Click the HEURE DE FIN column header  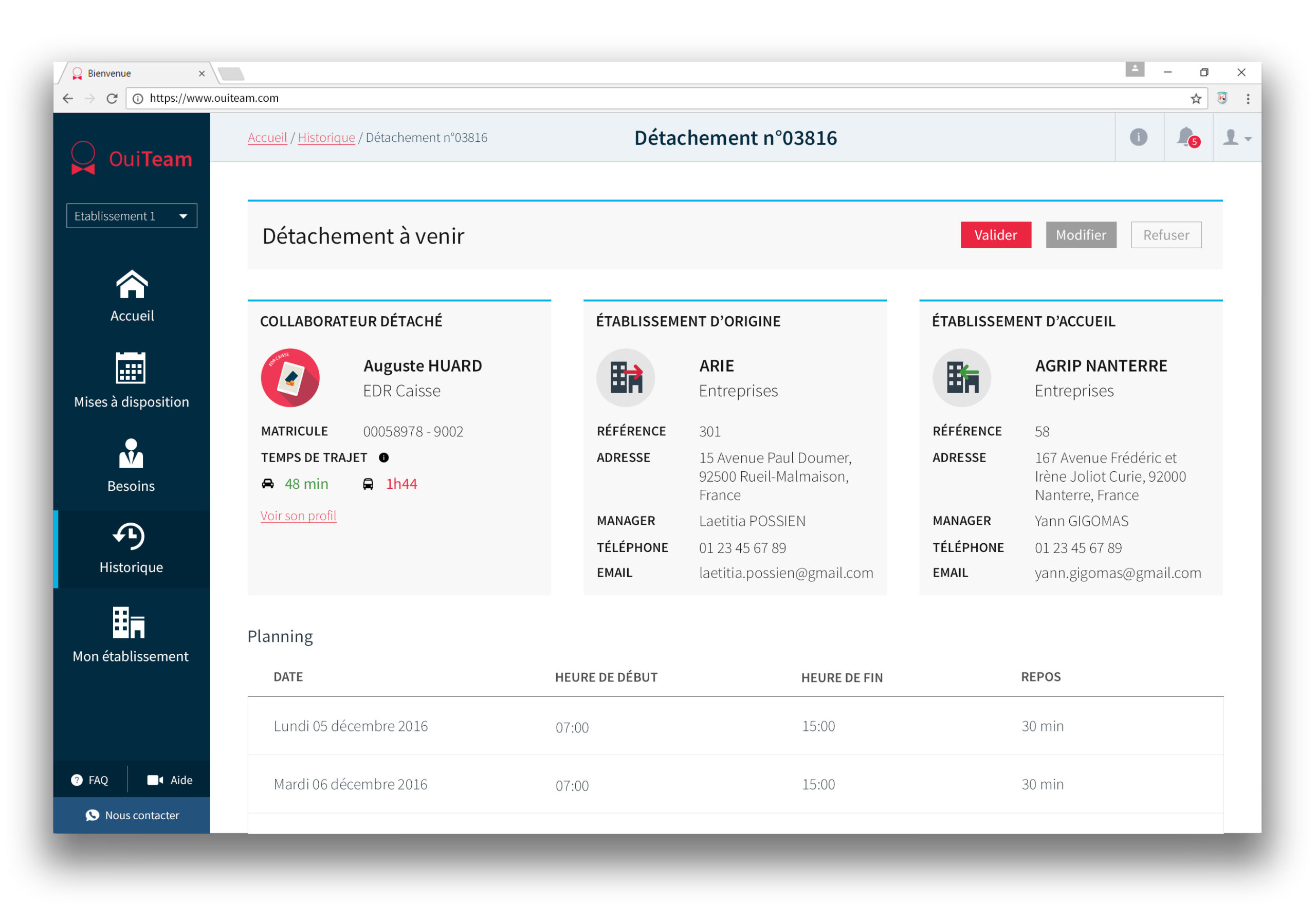click(x=842, y=677)
